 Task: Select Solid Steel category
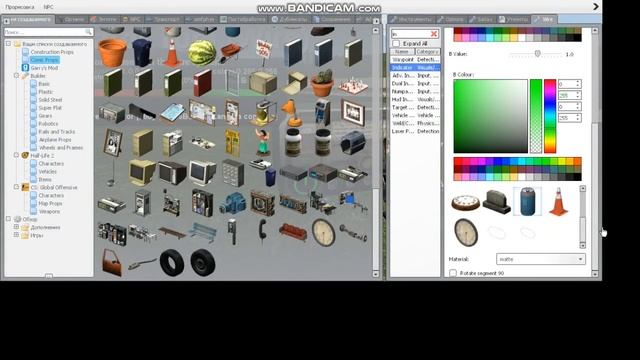coord(50,100)
